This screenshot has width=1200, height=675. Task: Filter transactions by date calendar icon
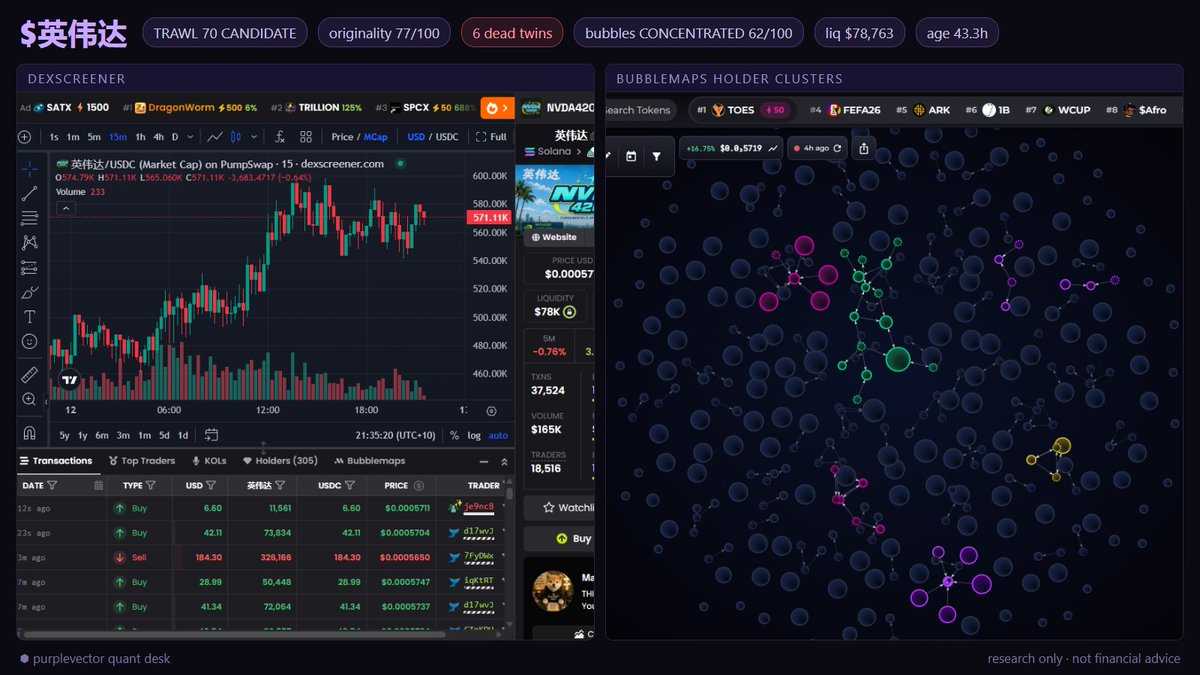pyautogui.click(x=98, y=485)
